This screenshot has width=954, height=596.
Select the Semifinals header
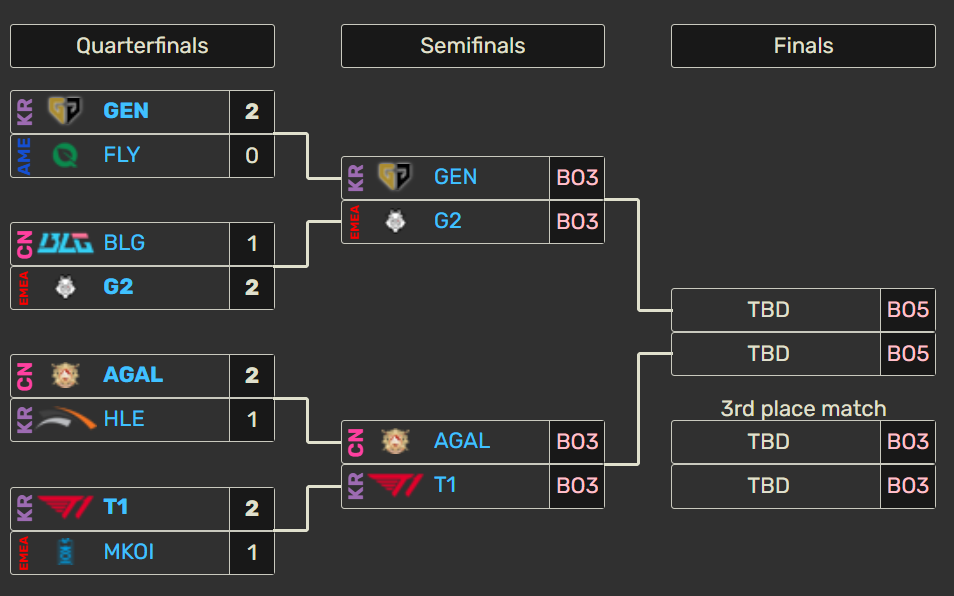pyautogui.click(x=472, y=45)
